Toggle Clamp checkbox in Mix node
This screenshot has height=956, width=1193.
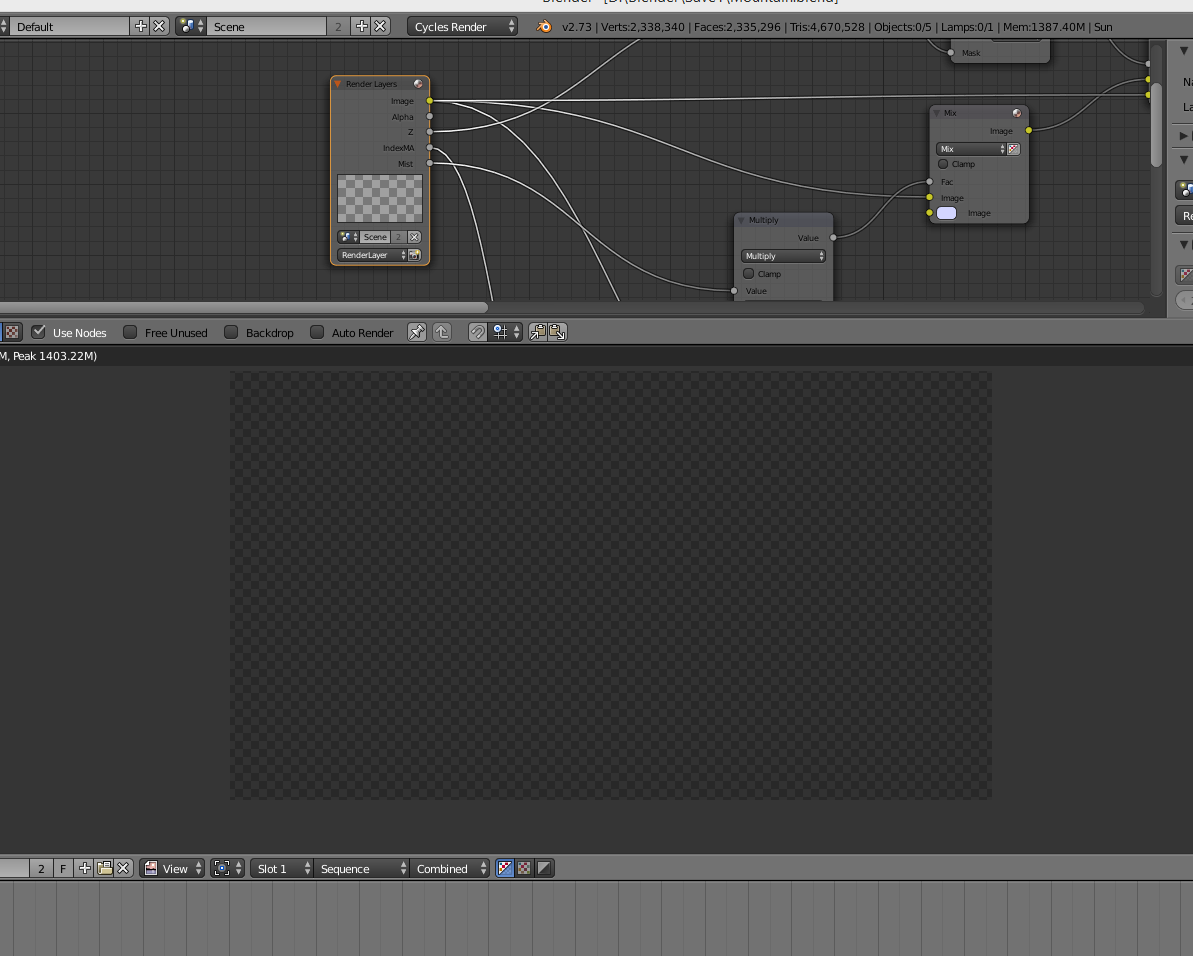pos(943,164)
